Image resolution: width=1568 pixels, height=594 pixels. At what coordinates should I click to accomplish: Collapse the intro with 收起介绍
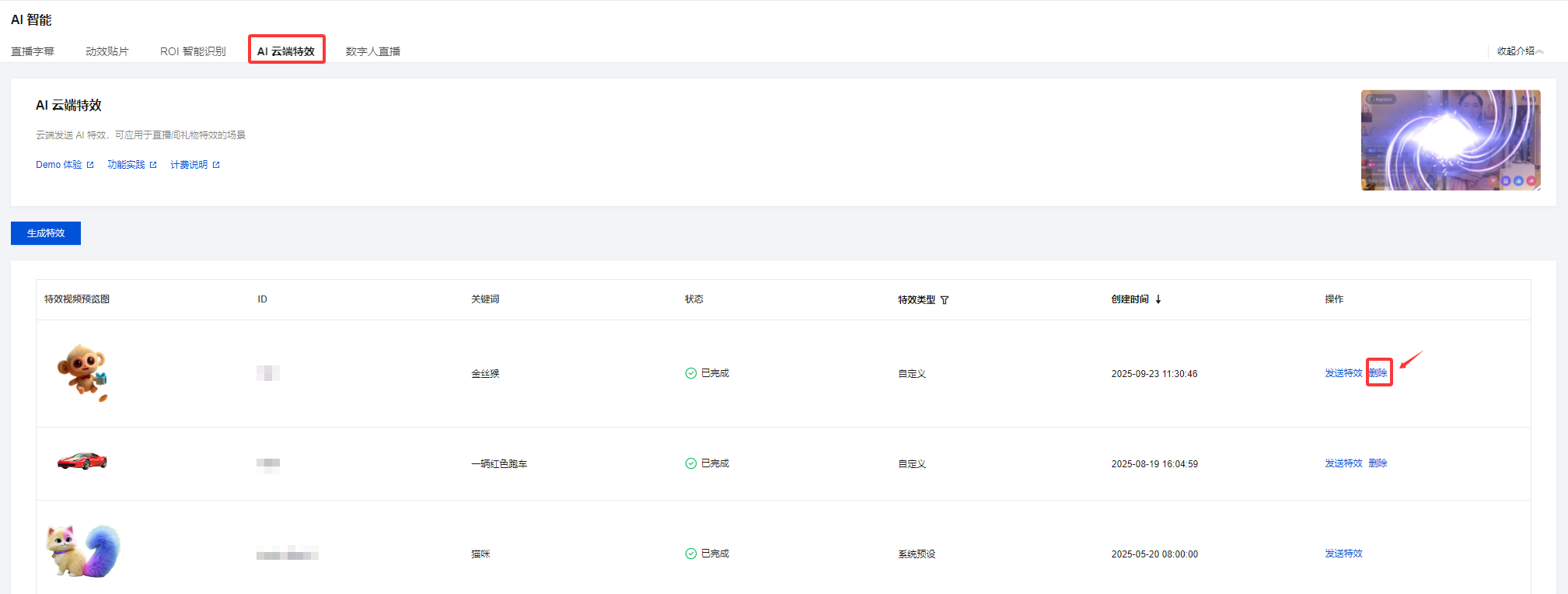1519,51
